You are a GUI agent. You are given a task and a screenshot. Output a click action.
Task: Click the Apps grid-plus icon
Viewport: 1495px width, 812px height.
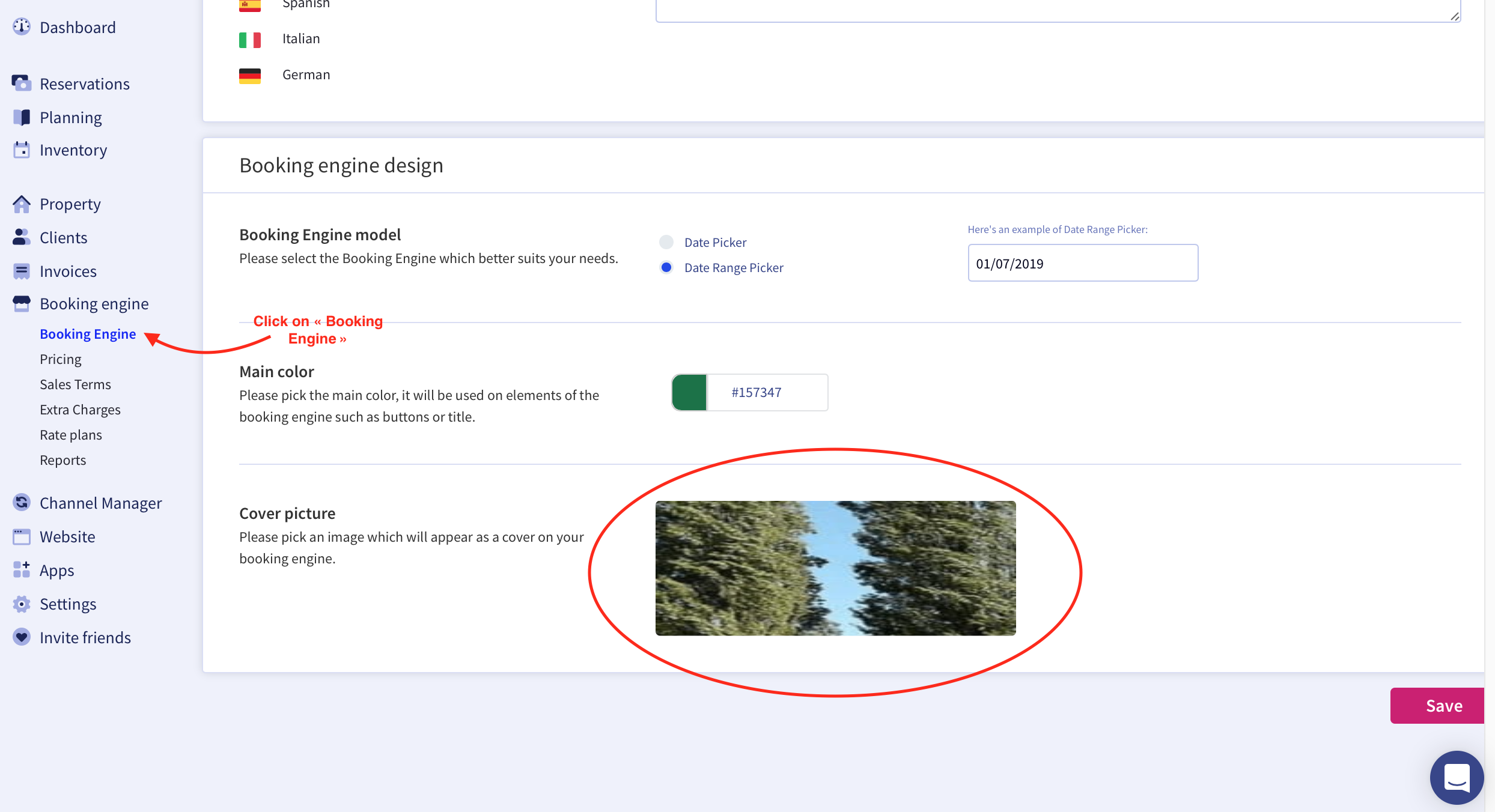pyautogui.click(x=22, y=570)
